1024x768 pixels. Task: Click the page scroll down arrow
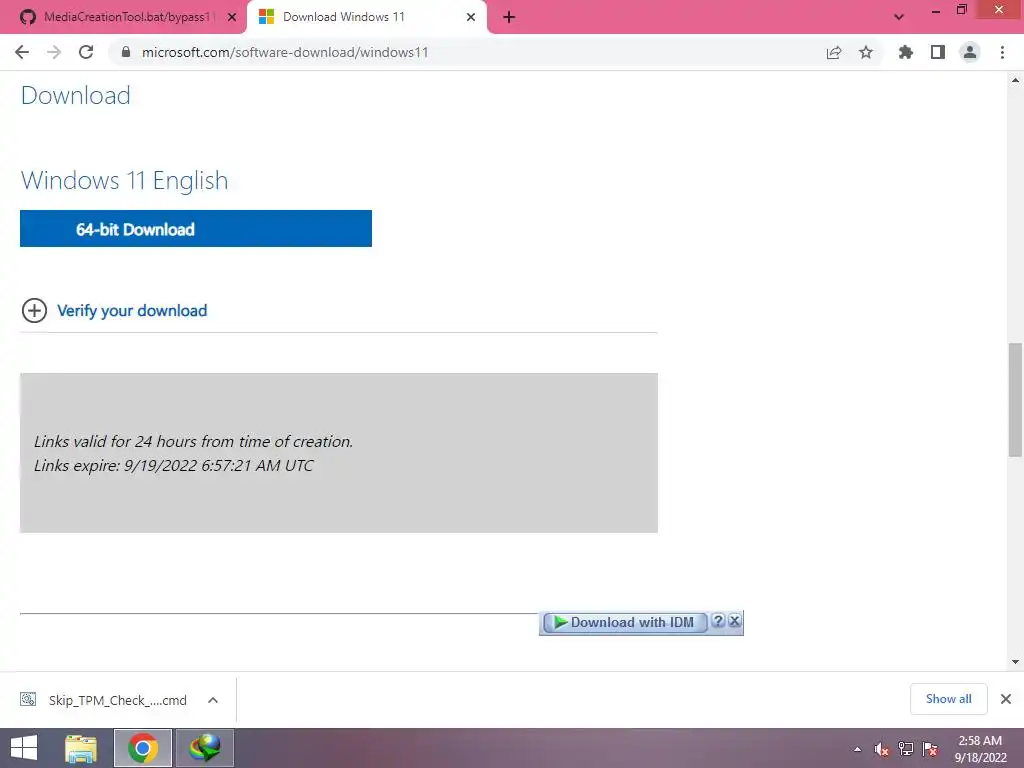tap(1016, 662)
